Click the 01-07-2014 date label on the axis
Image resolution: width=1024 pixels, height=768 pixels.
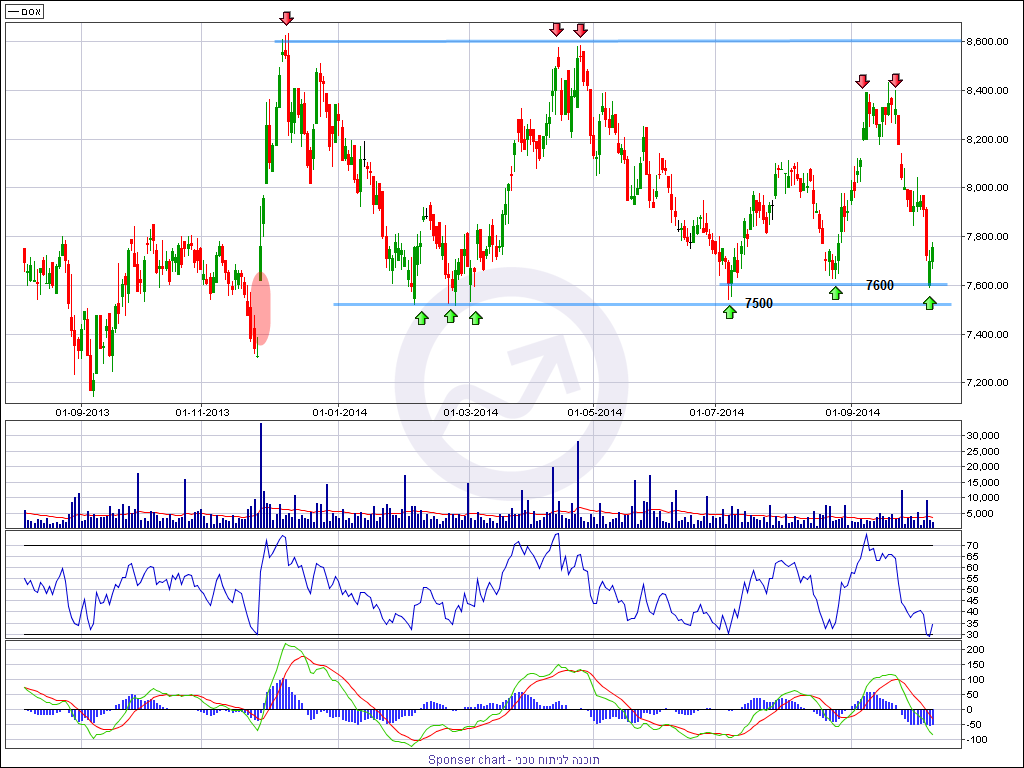[717, 412]
